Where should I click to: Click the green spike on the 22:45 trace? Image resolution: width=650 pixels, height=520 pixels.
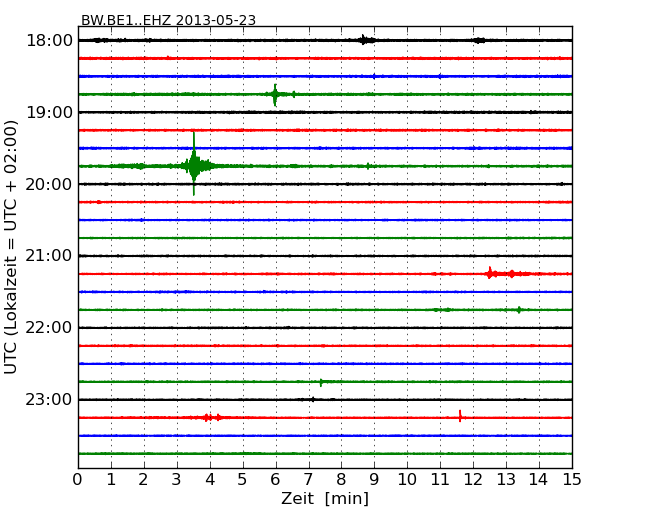(x=321, y=382)
